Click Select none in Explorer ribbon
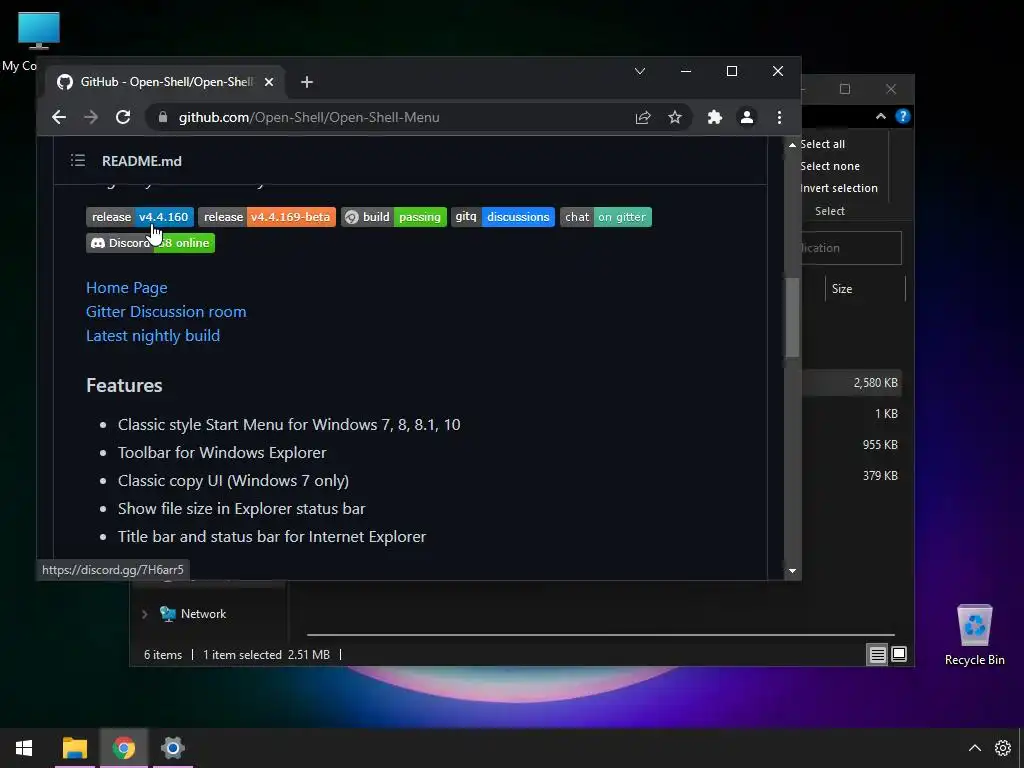 point(829,167)
